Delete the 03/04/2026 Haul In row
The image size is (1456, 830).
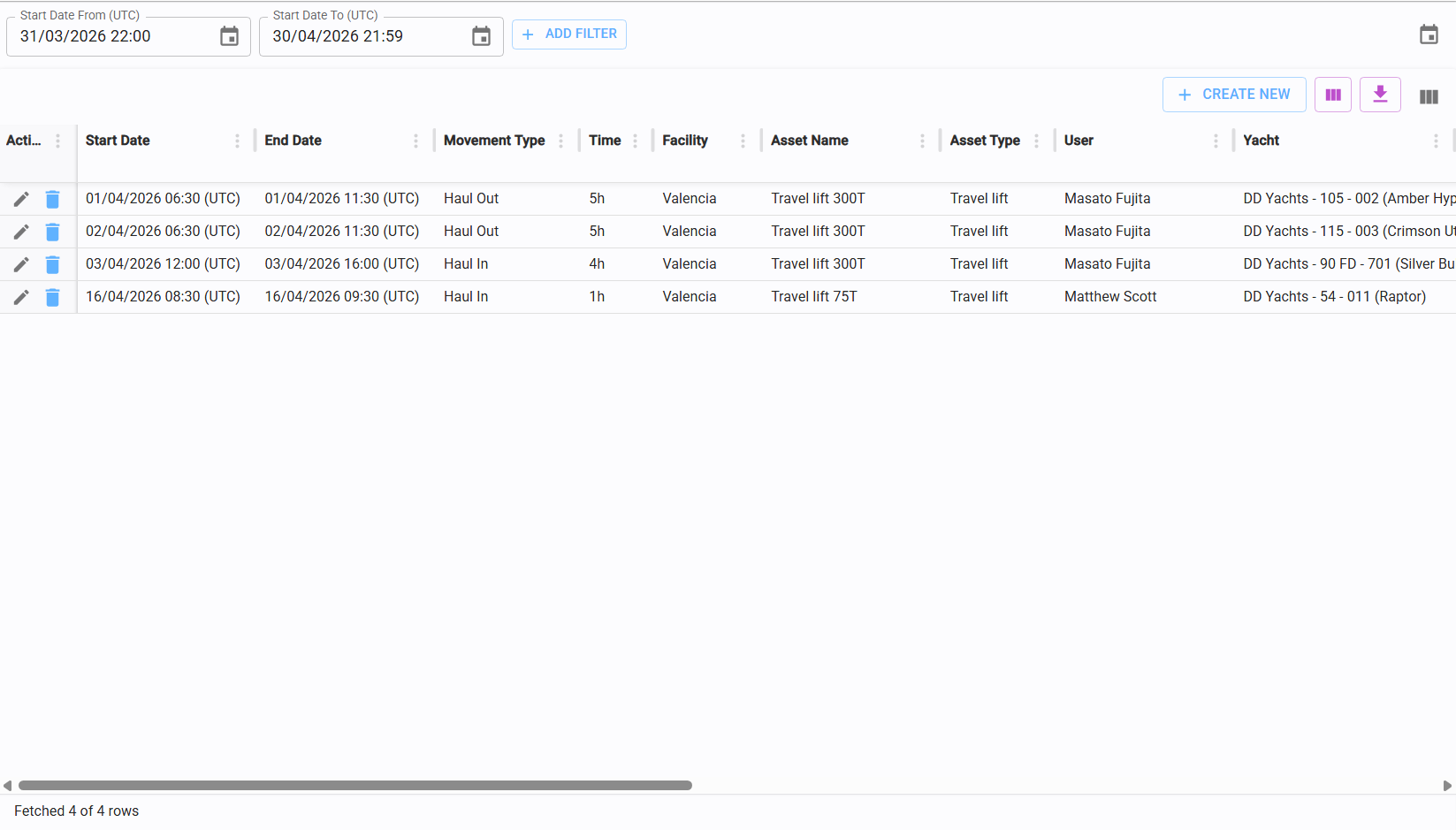coord(52,264)
